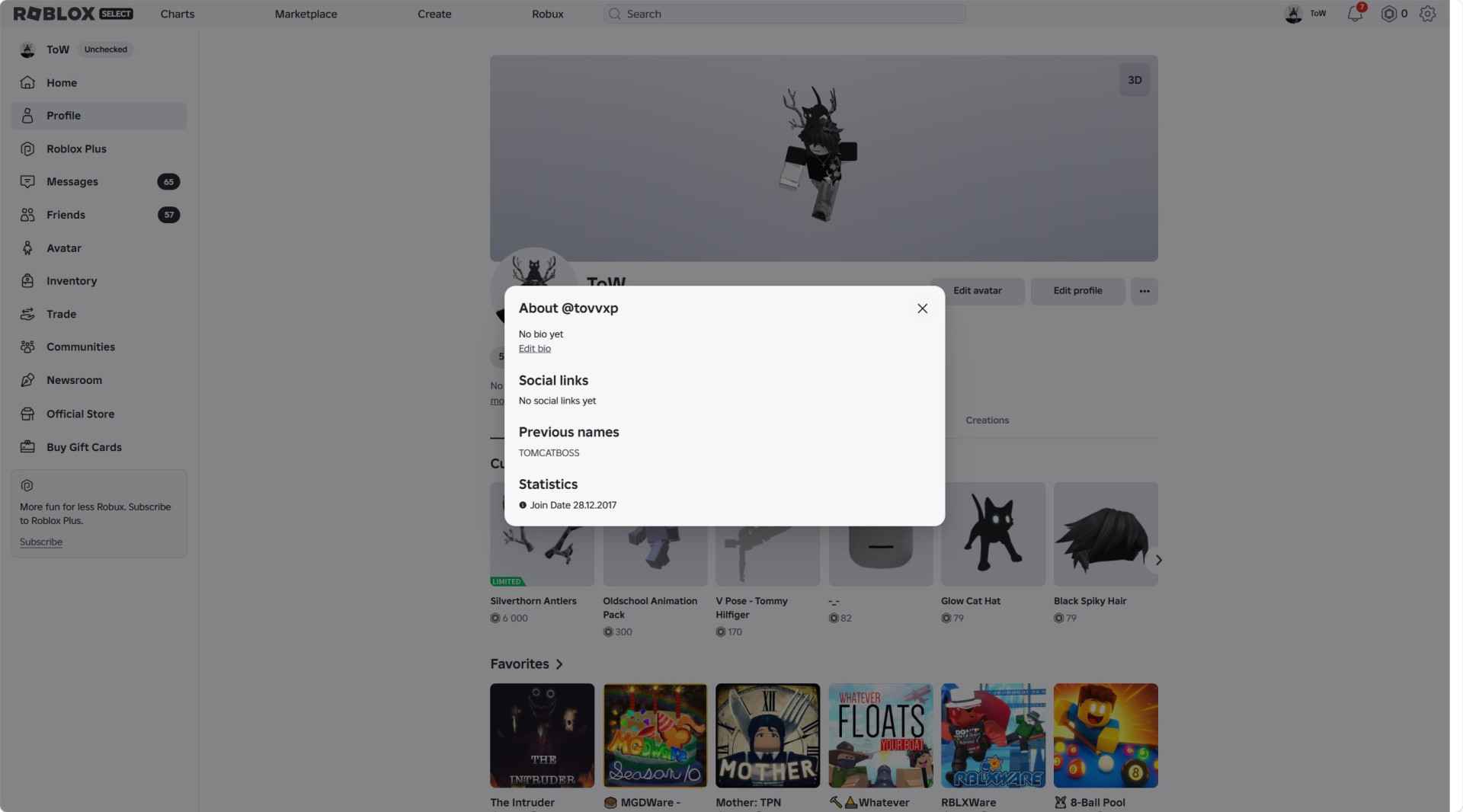Click the Inventory icon in sidebar
Image resolution: width=1463 pixels, height=812 pixels.
pyautogui.click(x=27, y=280)
